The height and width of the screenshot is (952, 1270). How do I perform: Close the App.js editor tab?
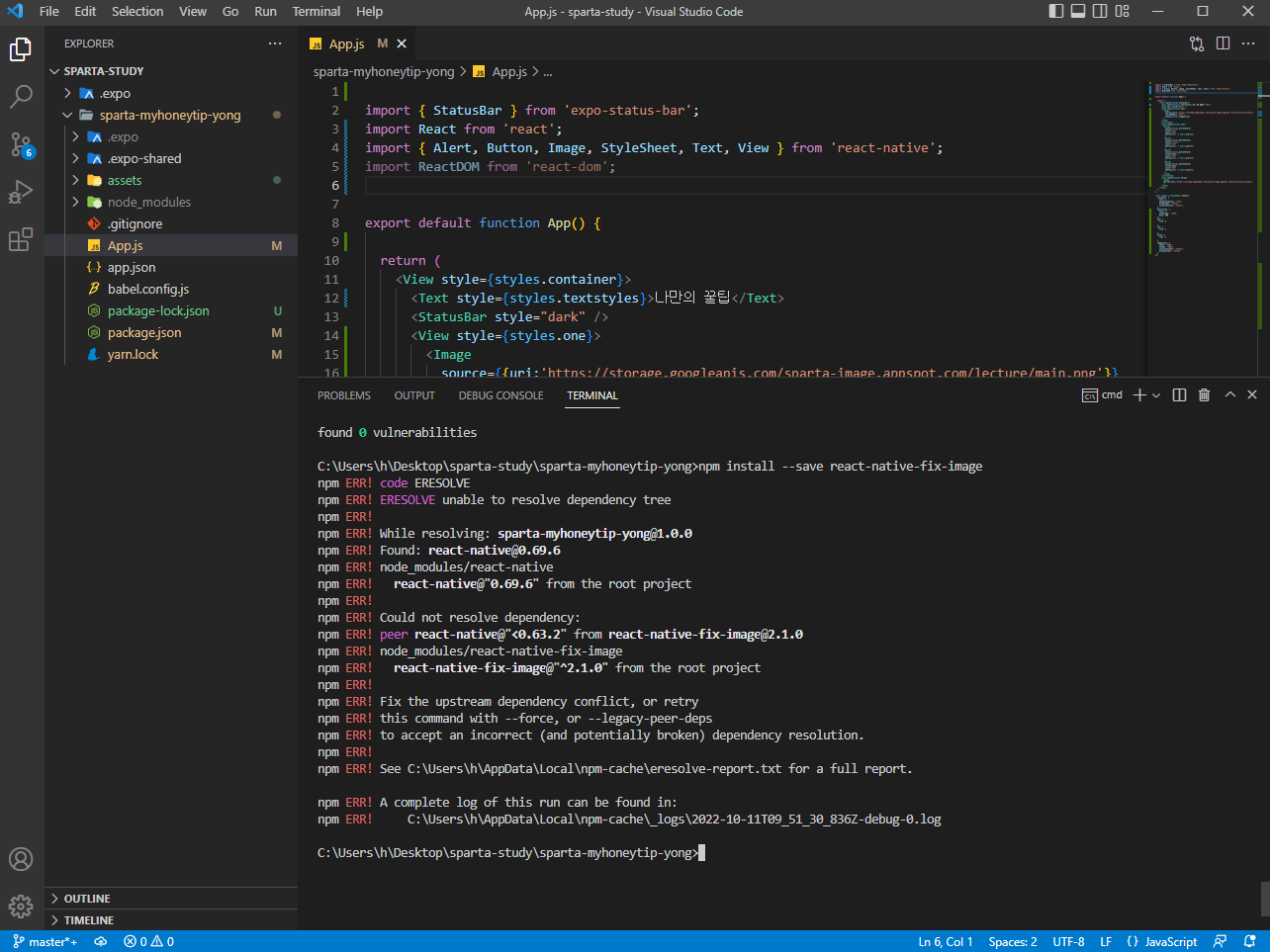pos(402,43)
